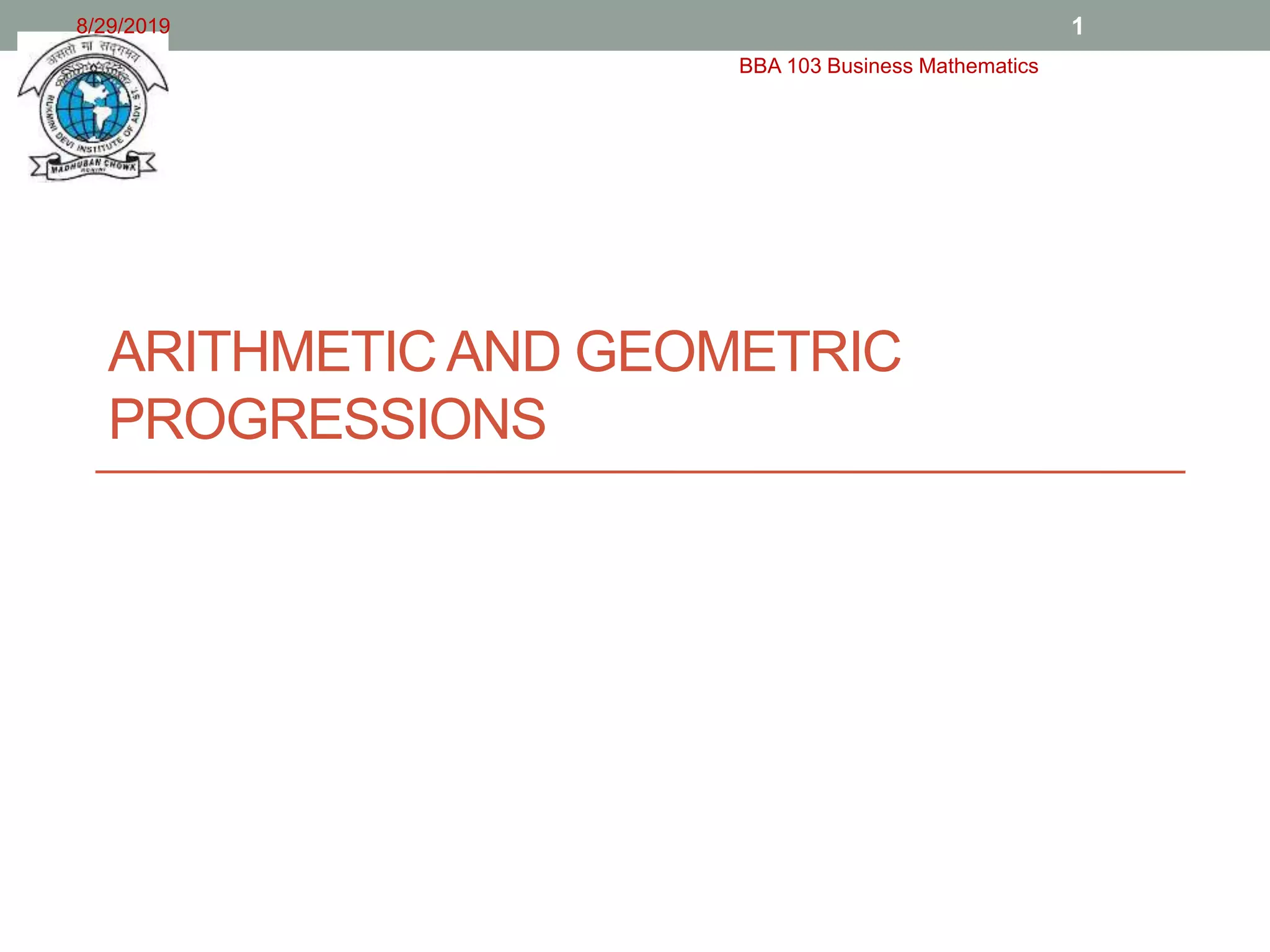Click the word AND in the title
The height and width of the screenshot is (952, 1270).
504,352
